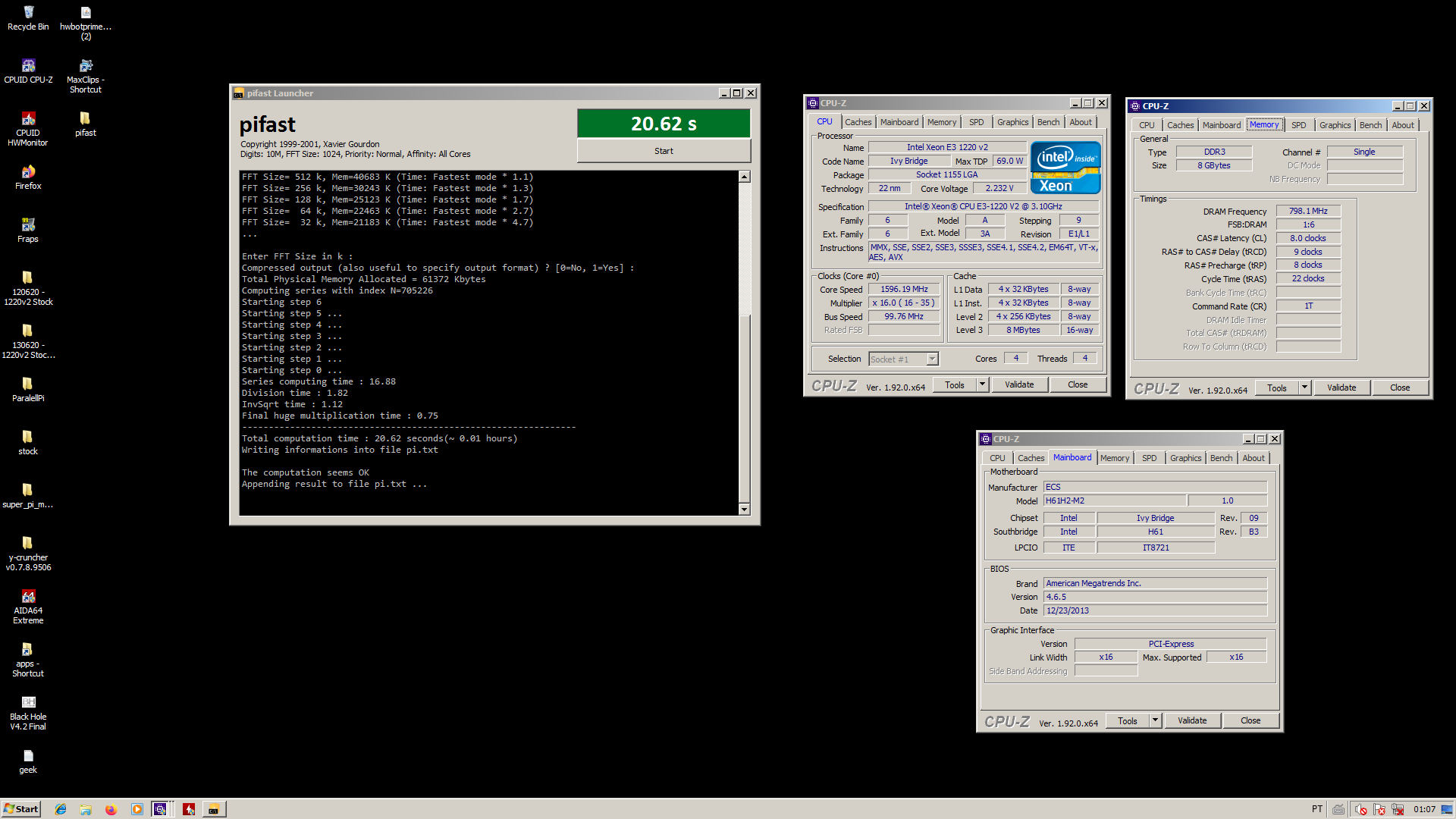This screenshot has height=819, width=1456.
Task: Open the 120620 - 1220v2 Stock folder
Action: (x=28, y=288)
